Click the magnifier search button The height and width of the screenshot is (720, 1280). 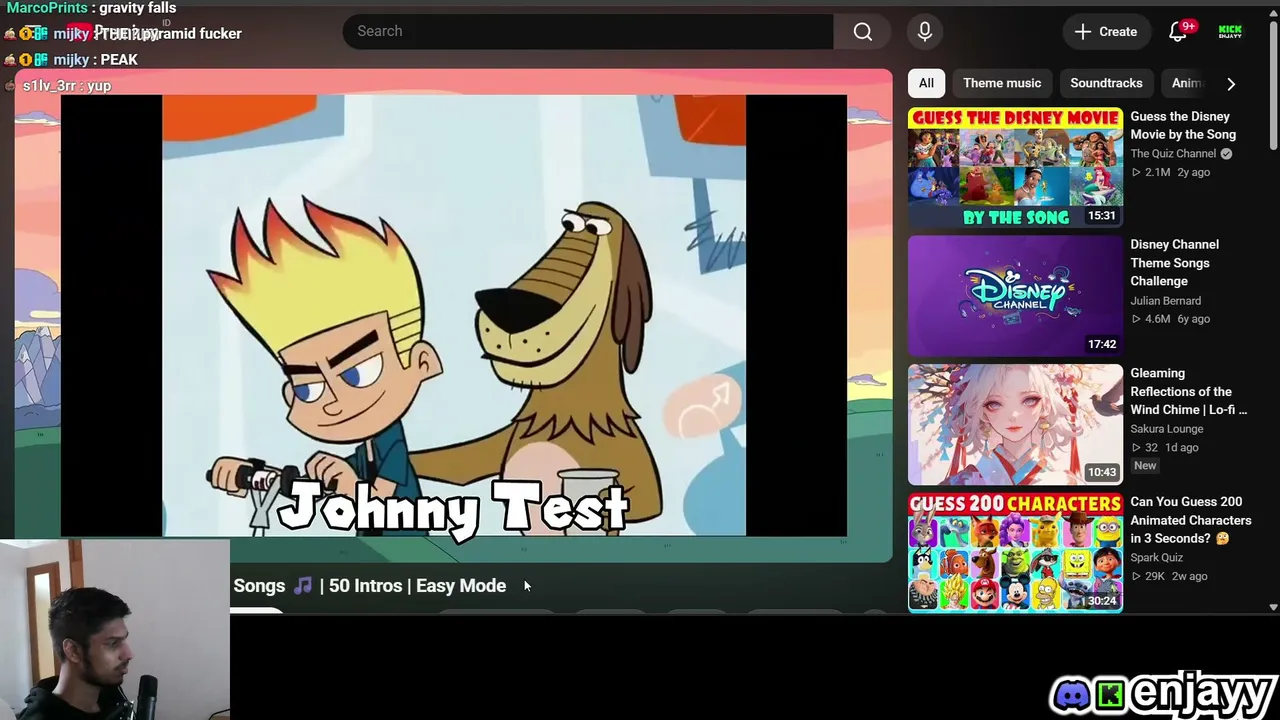point(863,32)
